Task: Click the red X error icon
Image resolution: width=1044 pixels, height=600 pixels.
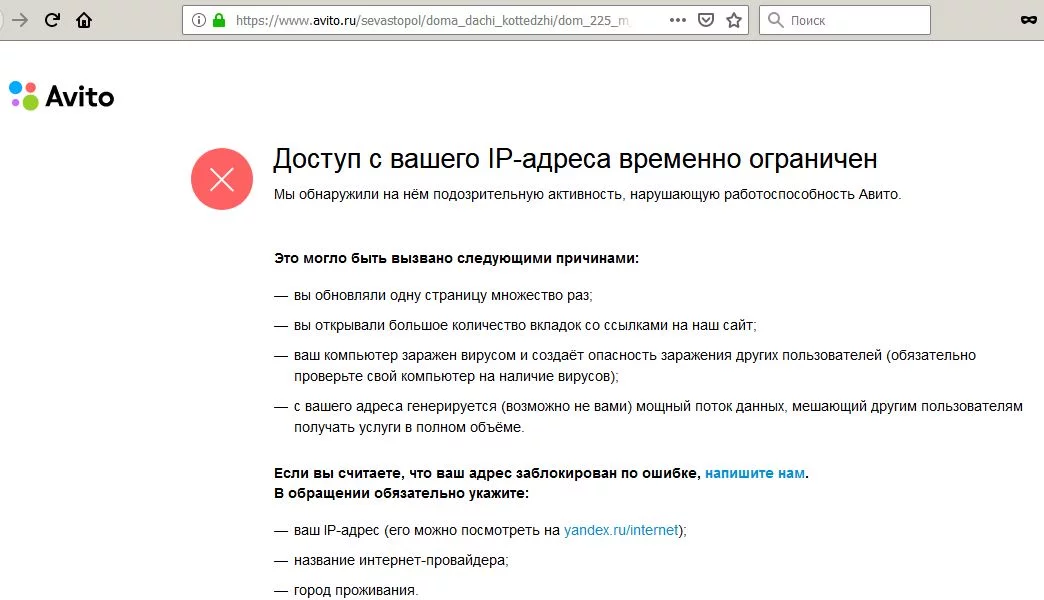Action: pyautogui.click(x=222, y=178)
